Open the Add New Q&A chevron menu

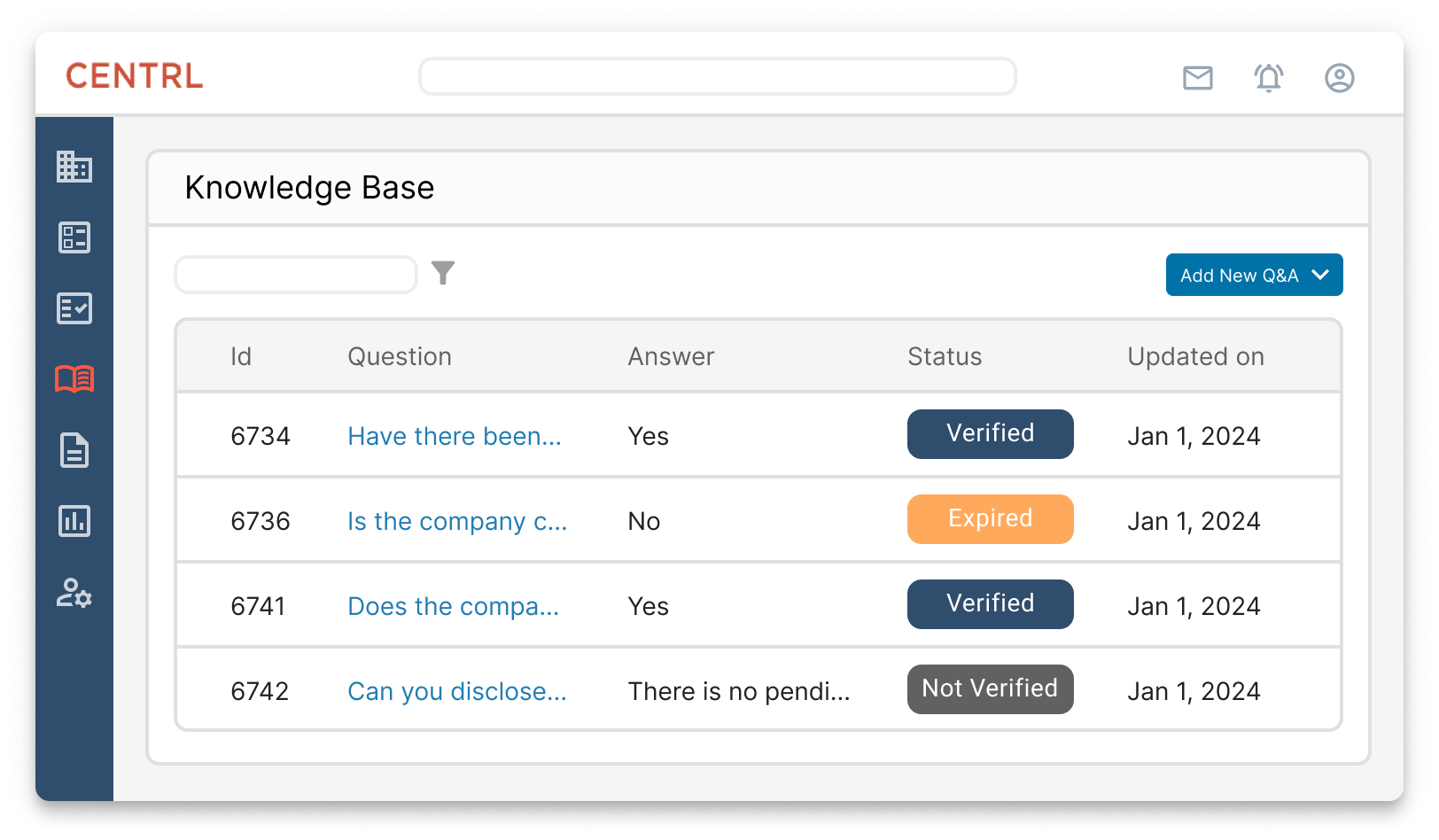(1321, 275)
